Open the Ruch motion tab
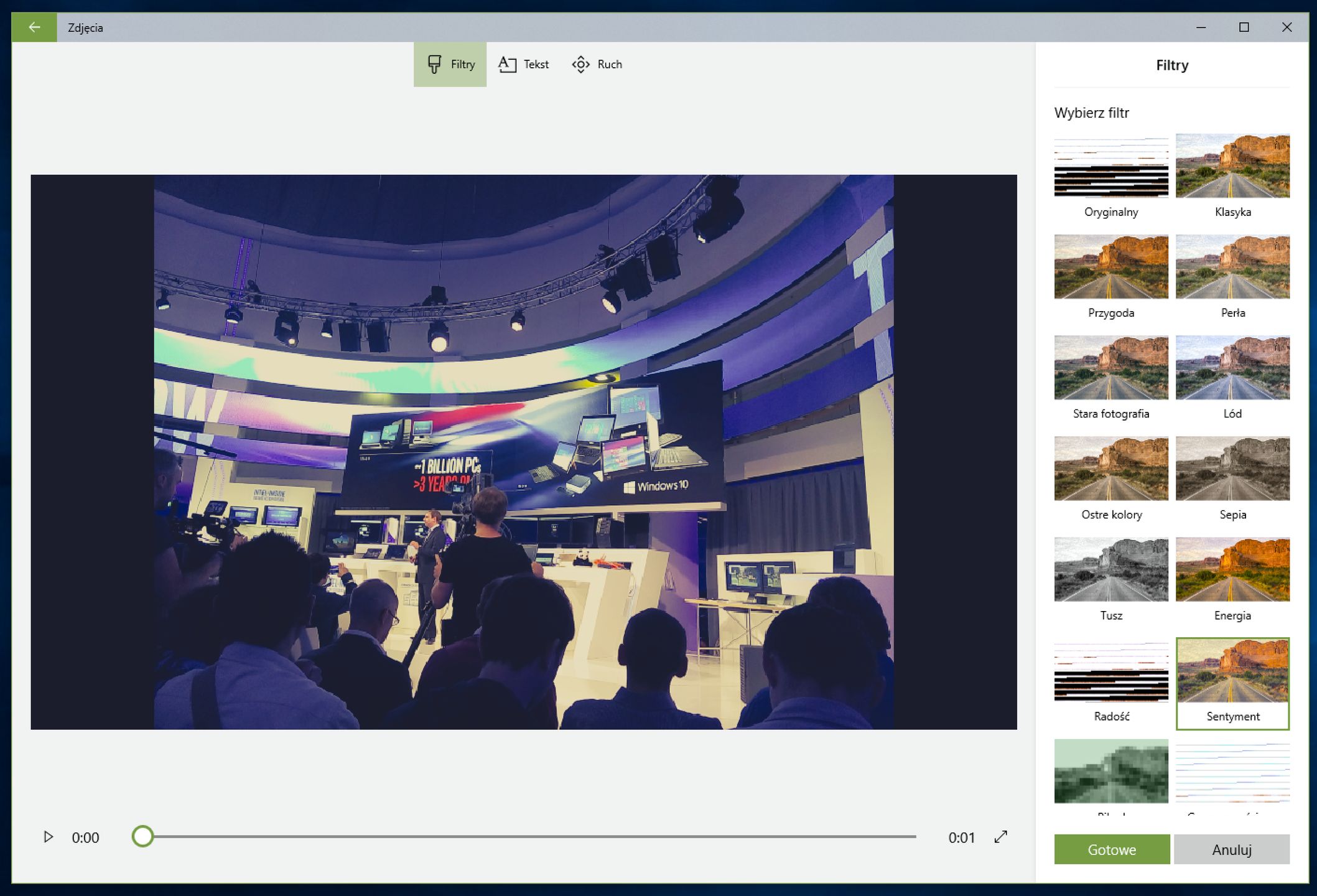The width and height of the screenshot is (1317, 896). pos(597,64)
